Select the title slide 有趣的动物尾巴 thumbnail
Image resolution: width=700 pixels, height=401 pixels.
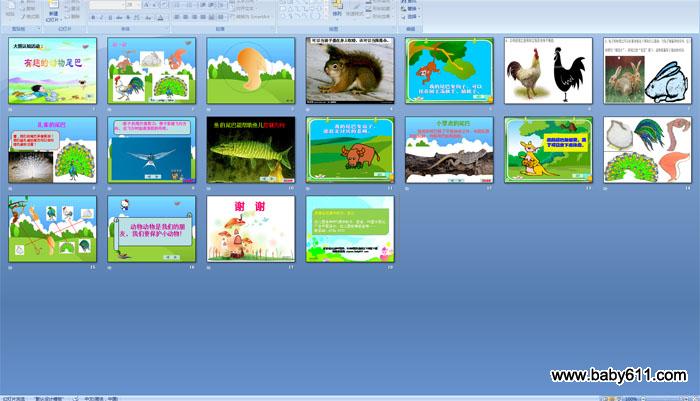point(52,71)
